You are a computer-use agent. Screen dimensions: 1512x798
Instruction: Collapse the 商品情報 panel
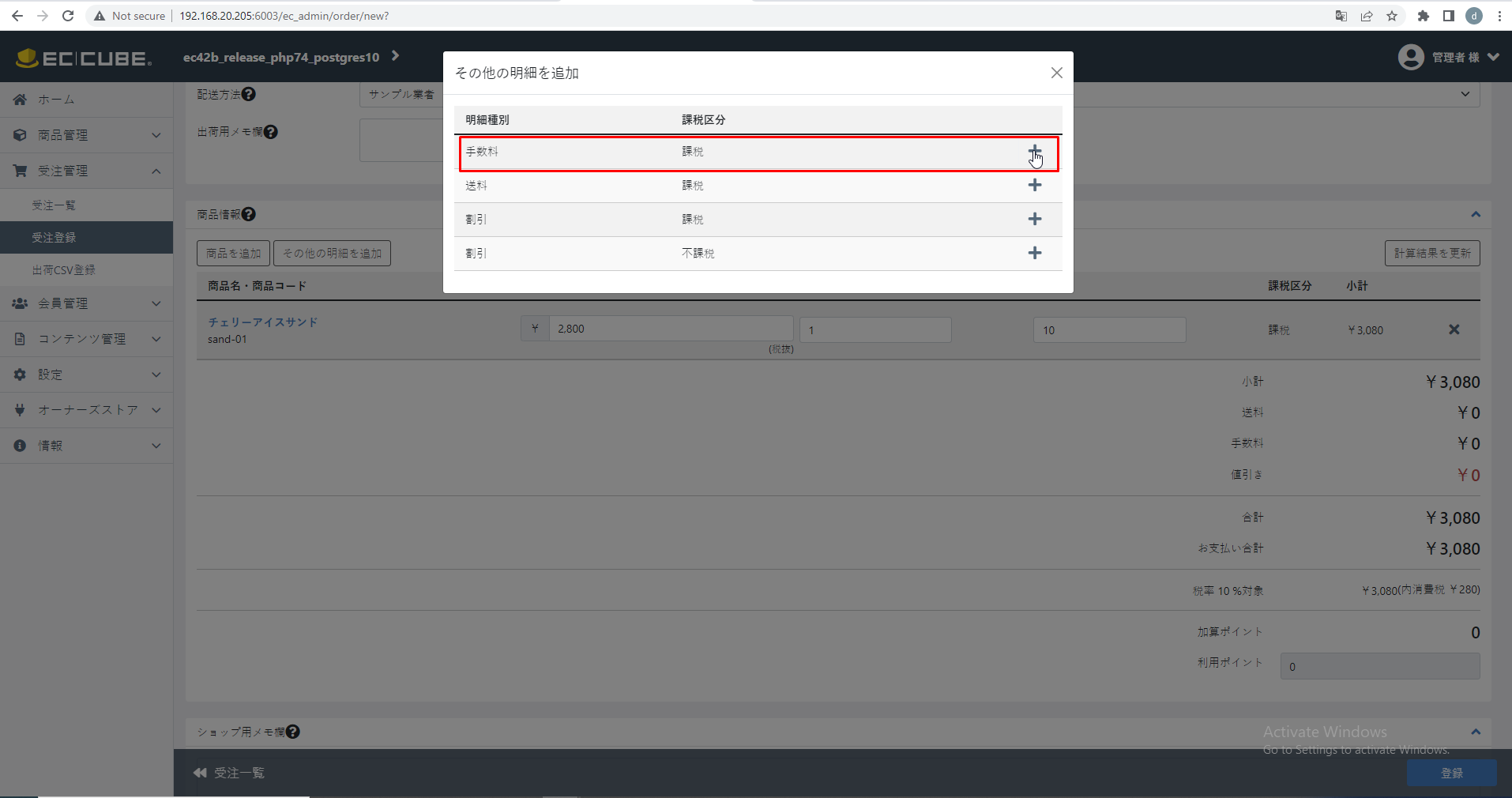1475,215
